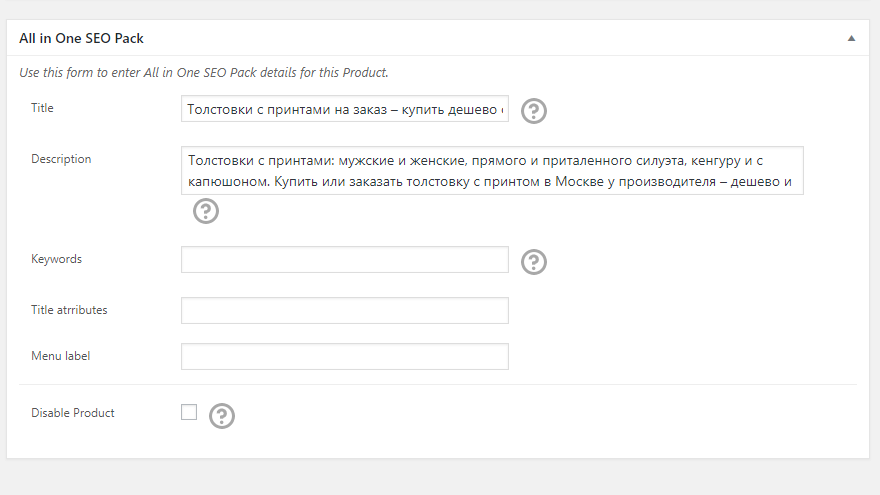This screenshot has height=495, width=880.
Task: Show help for the Keywords field
Action: click(x=534, y=261)
